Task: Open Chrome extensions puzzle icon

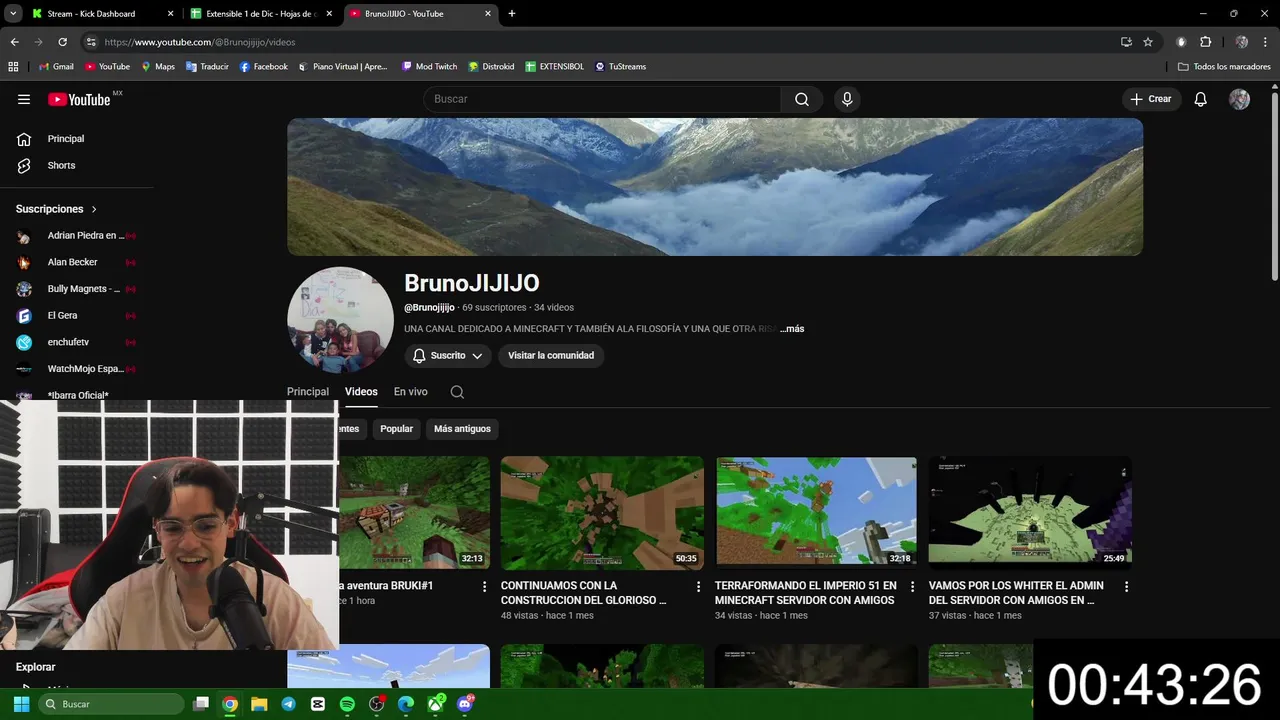Action: point(1205,42)
